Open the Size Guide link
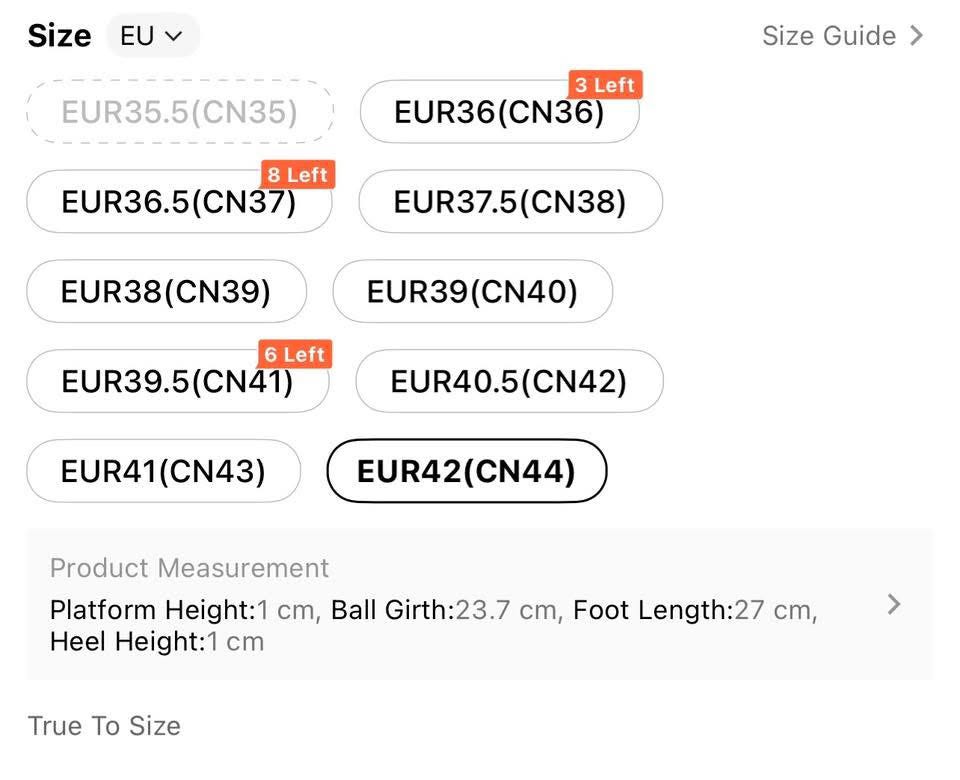The width and height of the screenshot is (960, 780). click(829, 36)
